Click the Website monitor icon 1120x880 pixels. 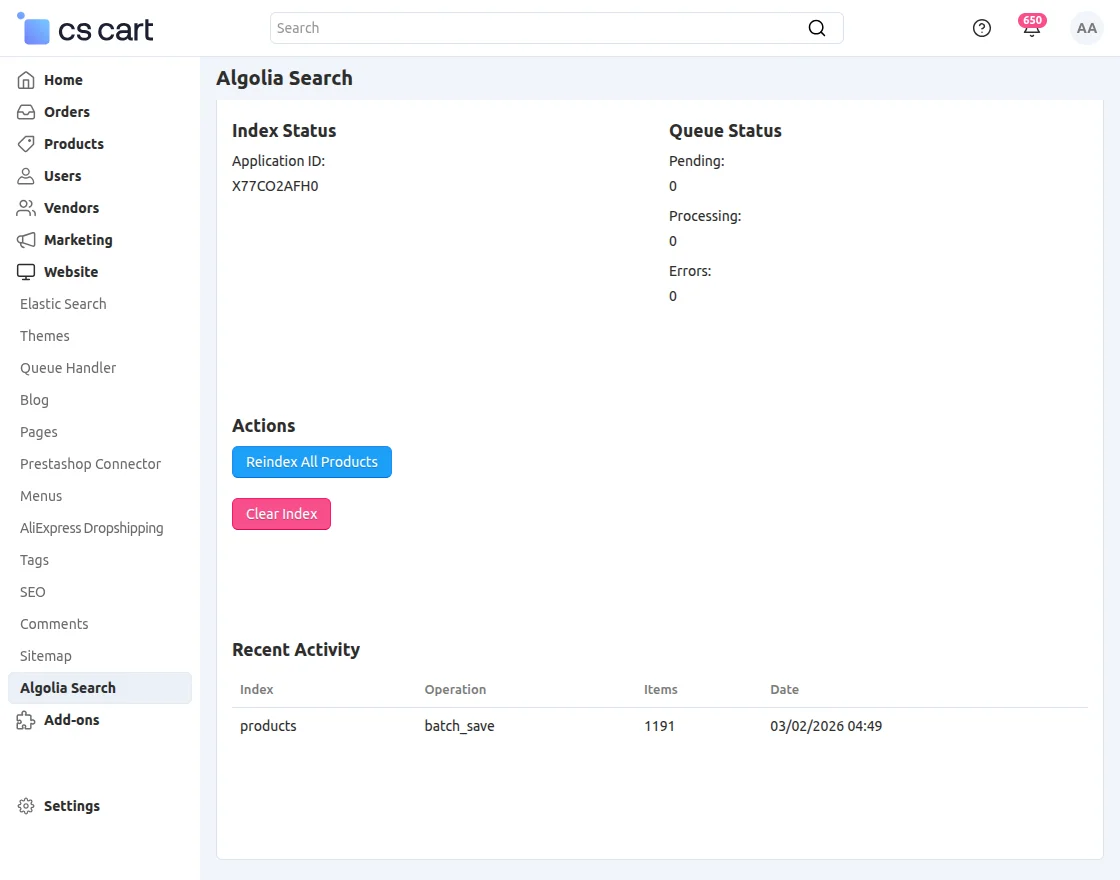tap(27, 272)
